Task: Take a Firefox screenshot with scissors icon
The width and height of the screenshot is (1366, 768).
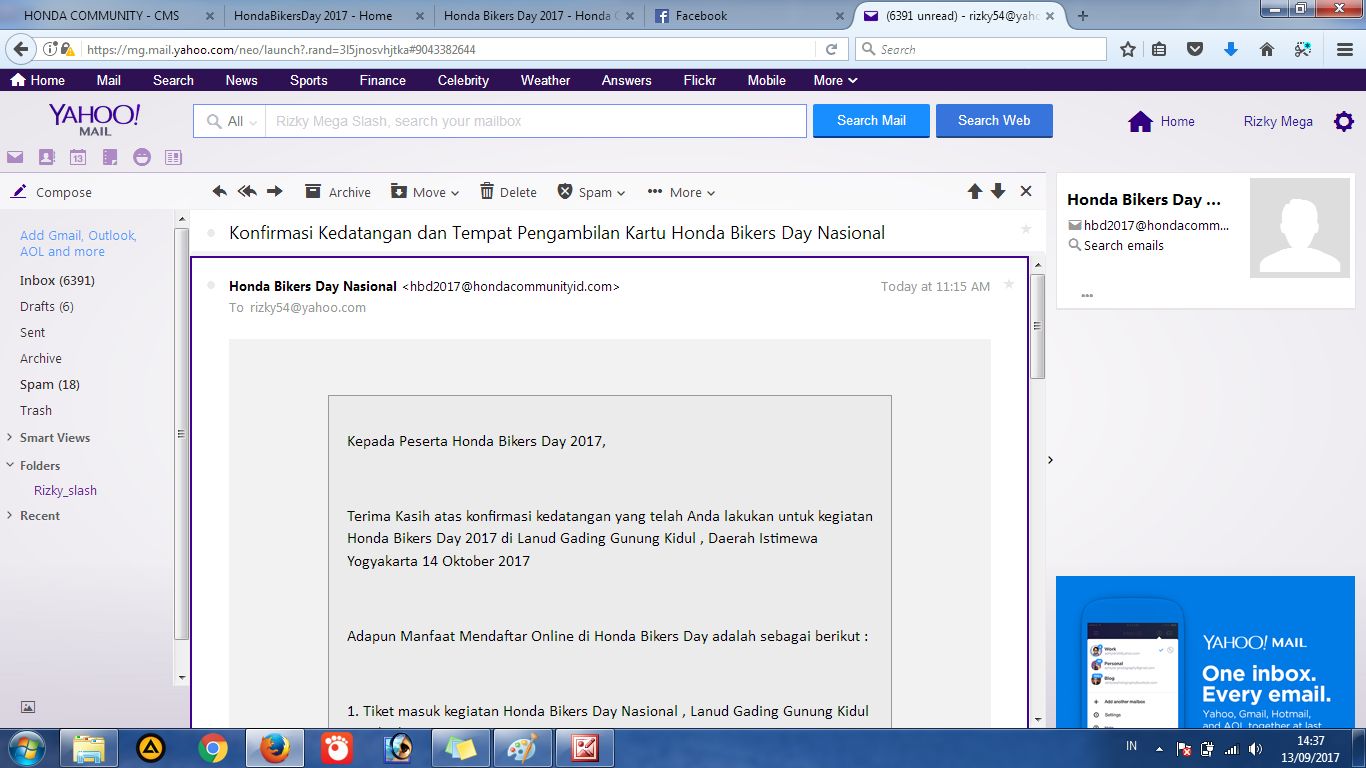Action: (1302, 49)
